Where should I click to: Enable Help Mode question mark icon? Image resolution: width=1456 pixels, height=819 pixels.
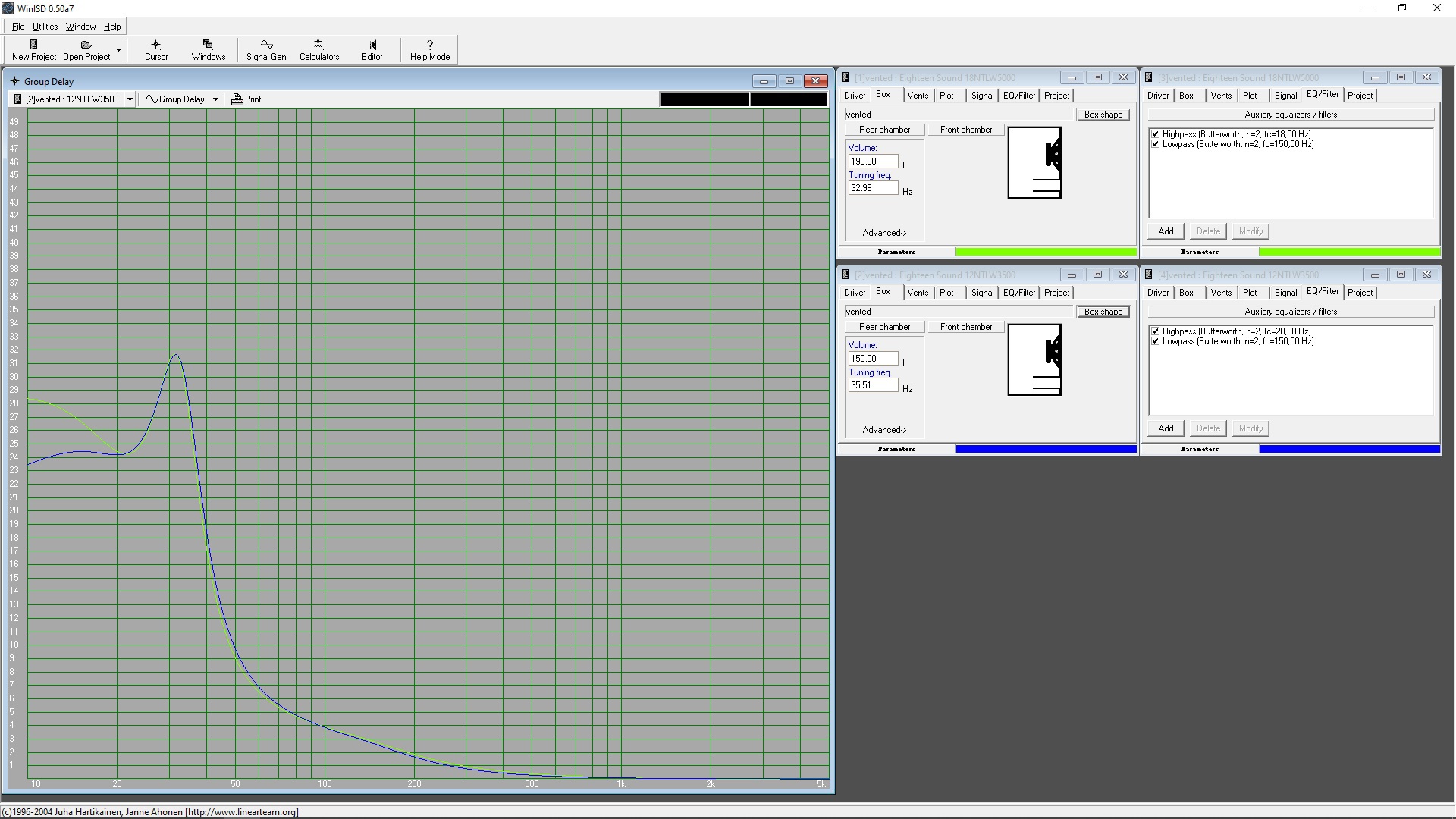pyautogui.click(x=429, y=45)
